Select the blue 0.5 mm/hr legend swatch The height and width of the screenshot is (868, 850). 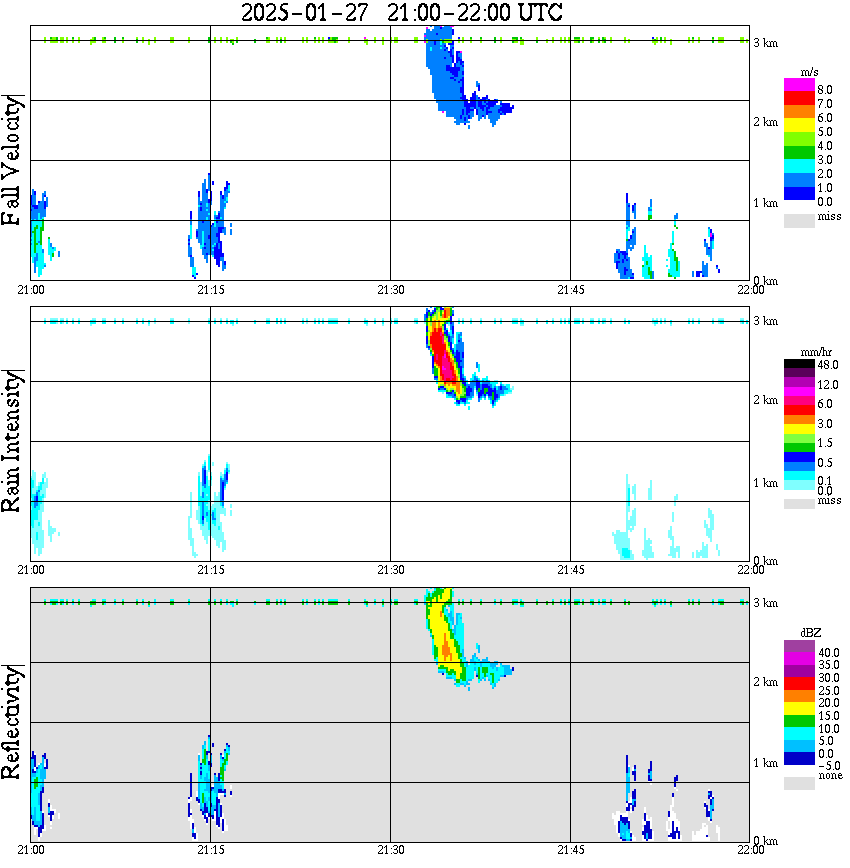click(x=799, y=457)
